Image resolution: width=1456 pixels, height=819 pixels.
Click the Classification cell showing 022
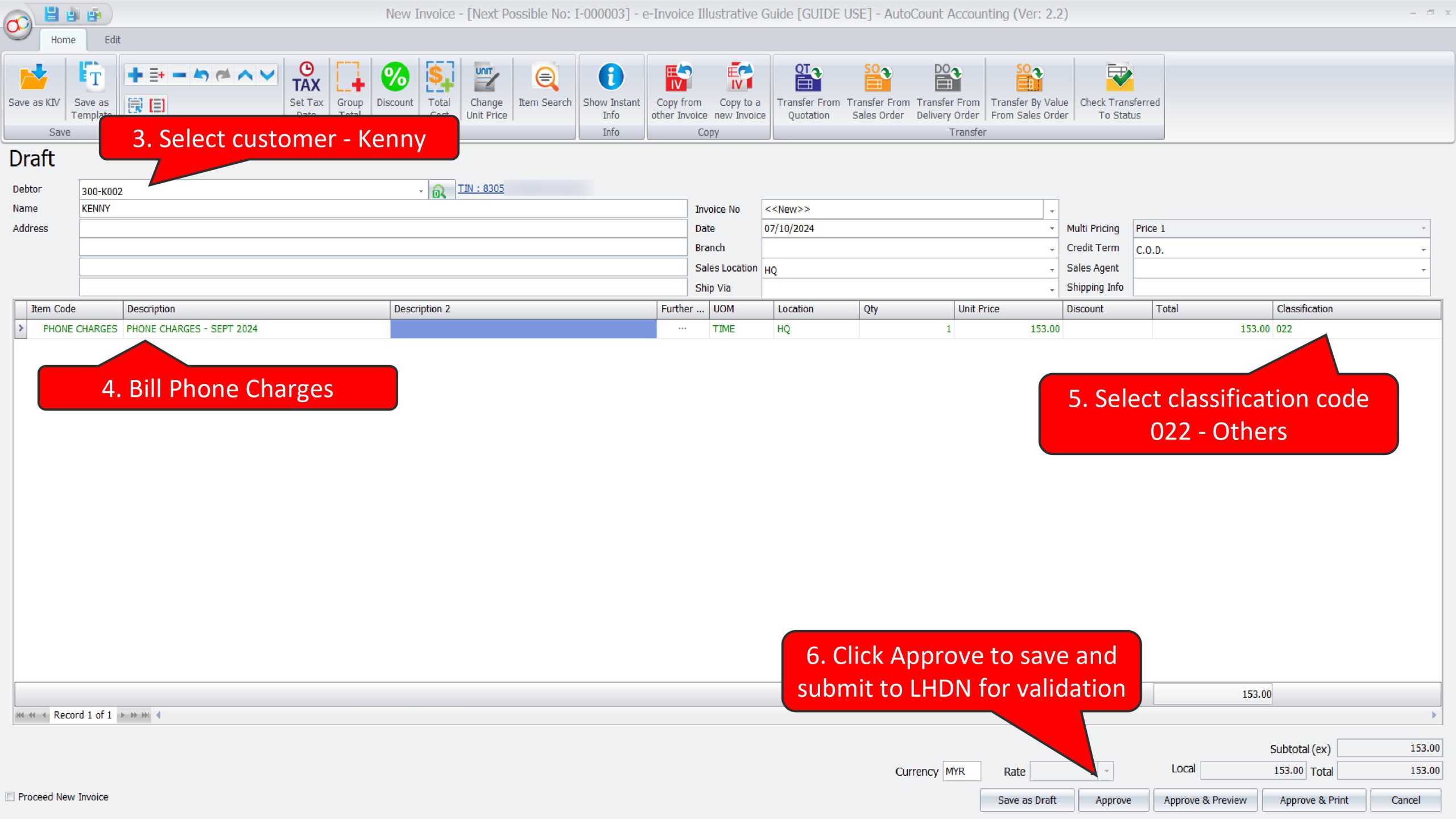click(1356, 329)
